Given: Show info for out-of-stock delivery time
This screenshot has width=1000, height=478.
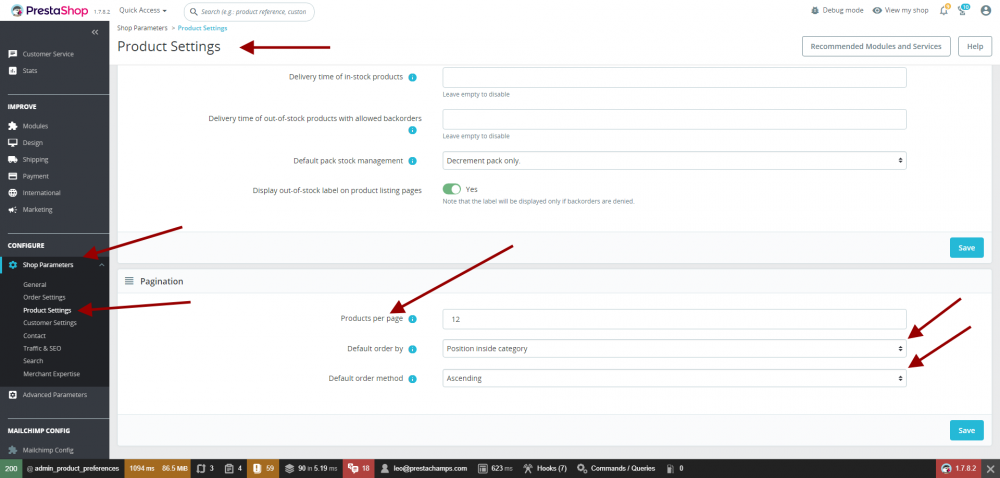Looking at the screenshot, I should point(412,130).
